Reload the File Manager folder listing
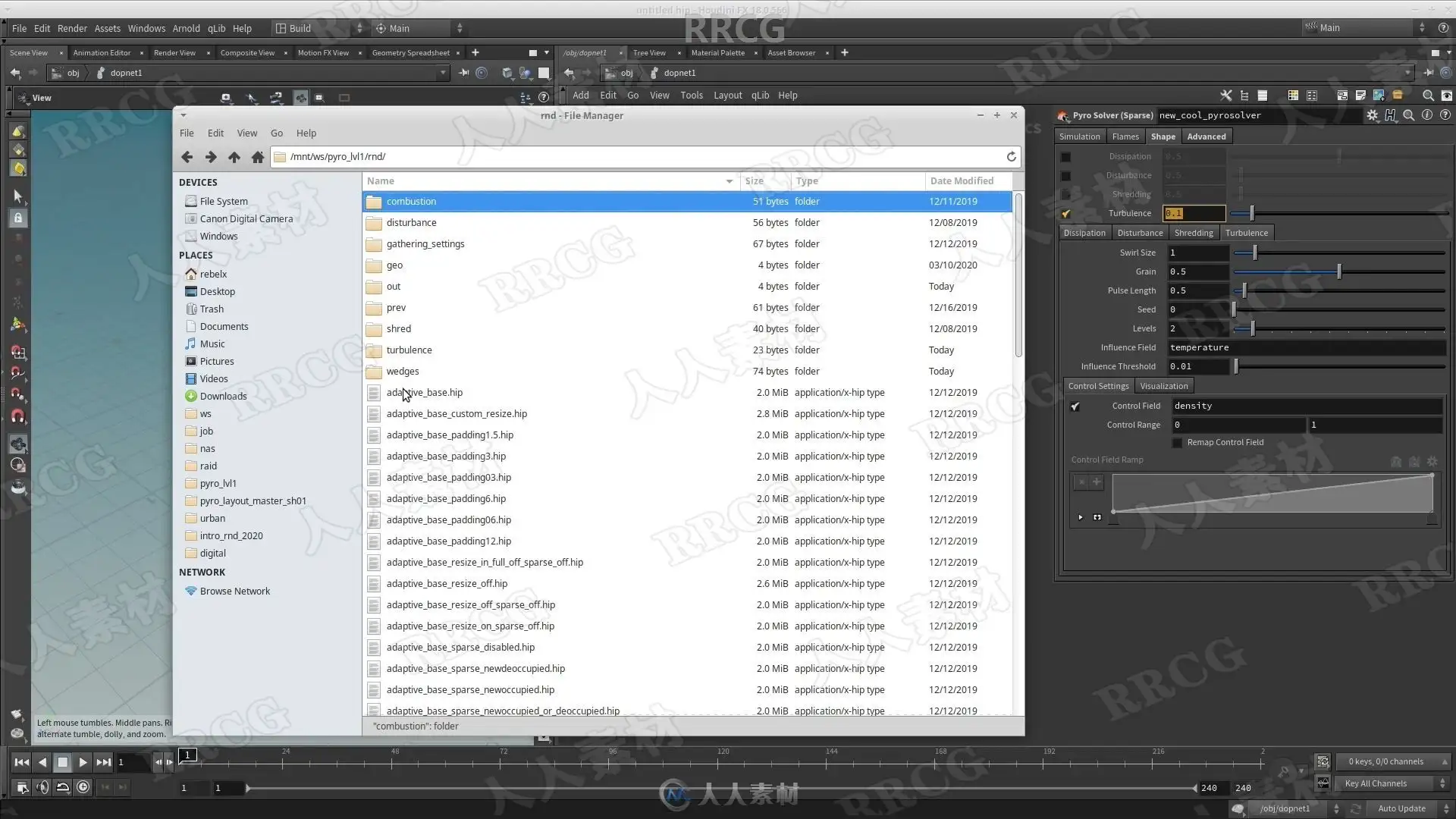 [1011, 156]
